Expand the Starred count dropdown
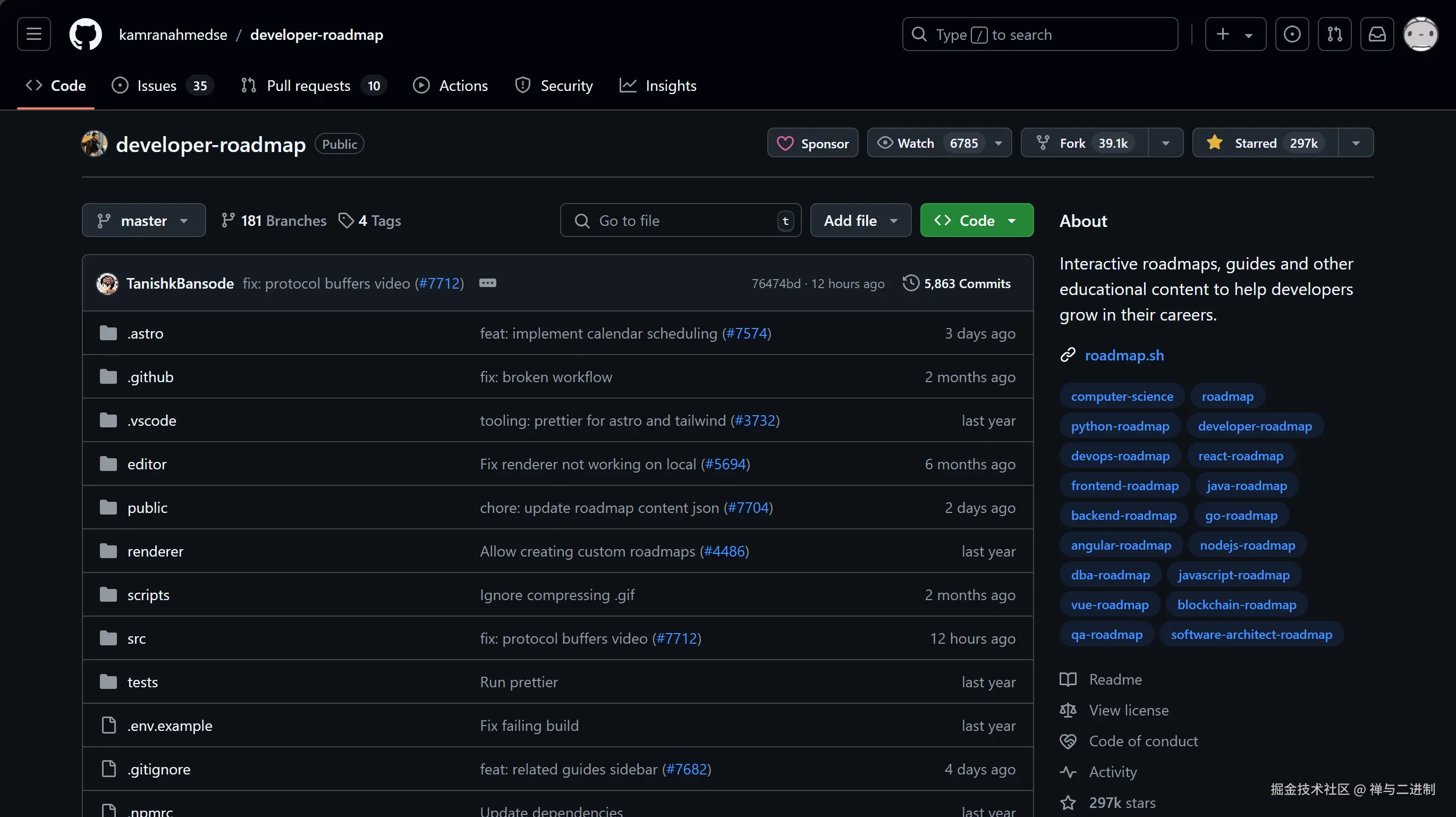Image resolution: width=1456 pixels, height=817 pixels. [1357, 142]
